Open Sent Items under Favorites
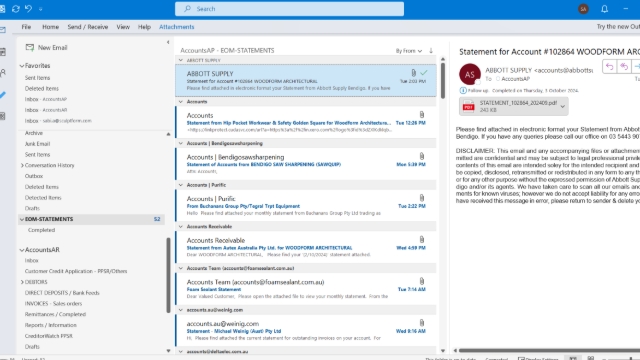Image resolution: width=640 pixels, height=360 pixels. click(x=37, y=78)
